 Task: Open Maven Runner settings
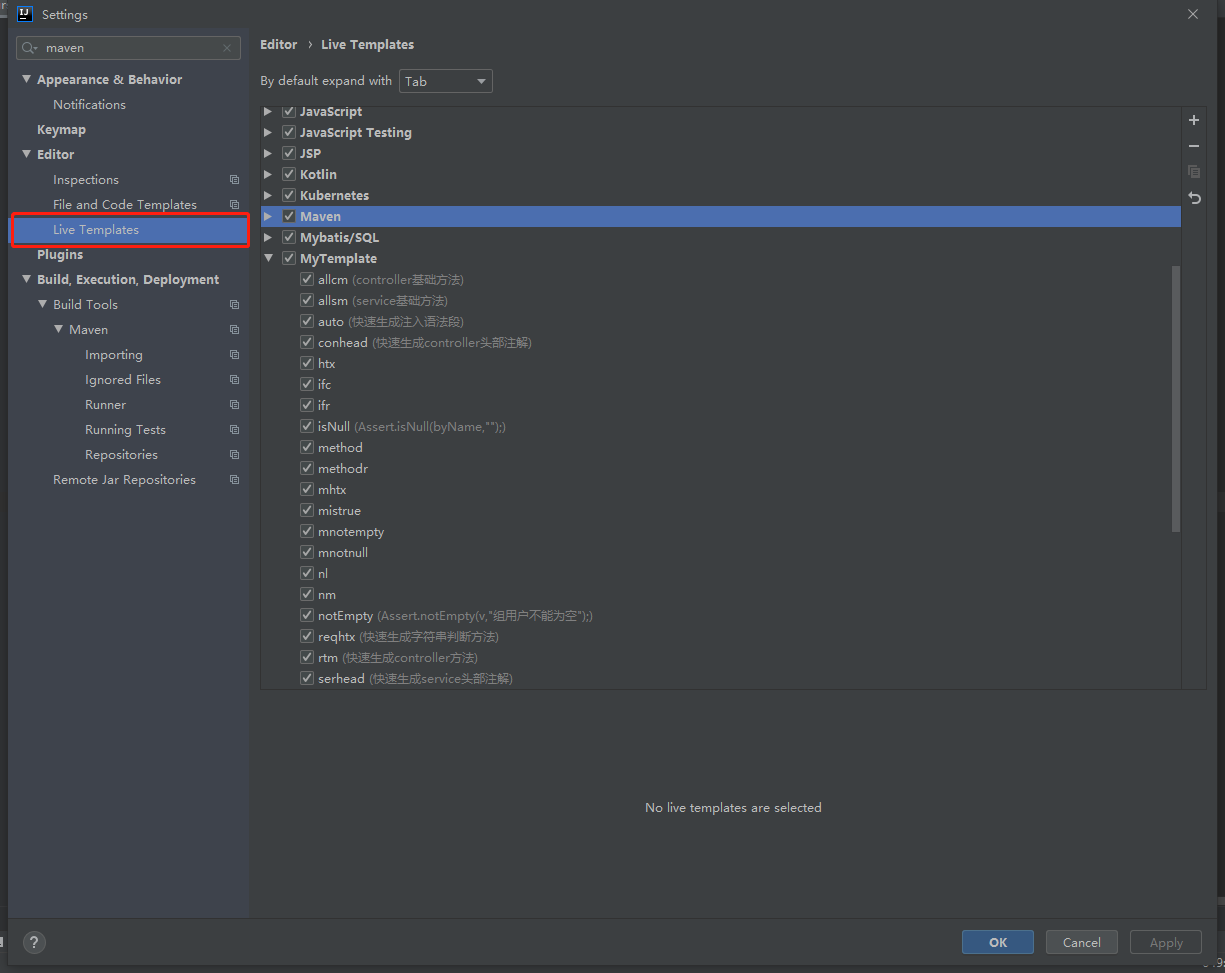point(105,405)
